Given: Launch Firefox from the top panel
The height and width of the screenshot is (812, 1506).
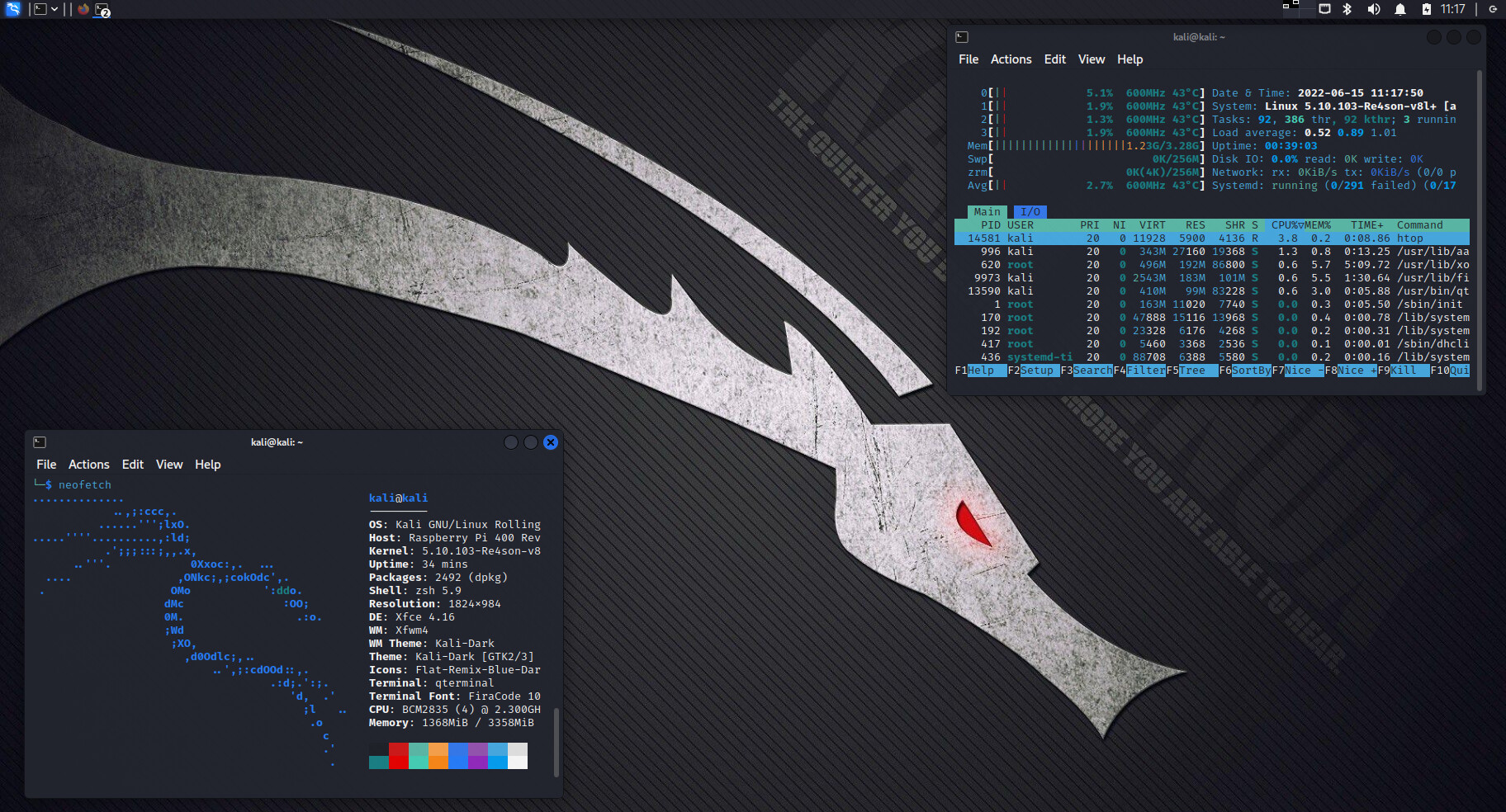Looking at the screenshot, I should click(83, 9).
